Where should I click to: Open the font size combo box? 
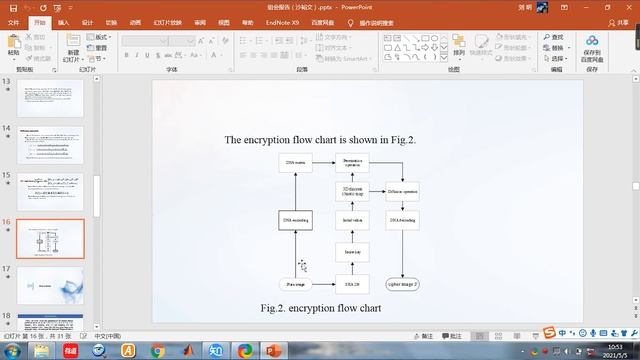click(x=182, y=41)
